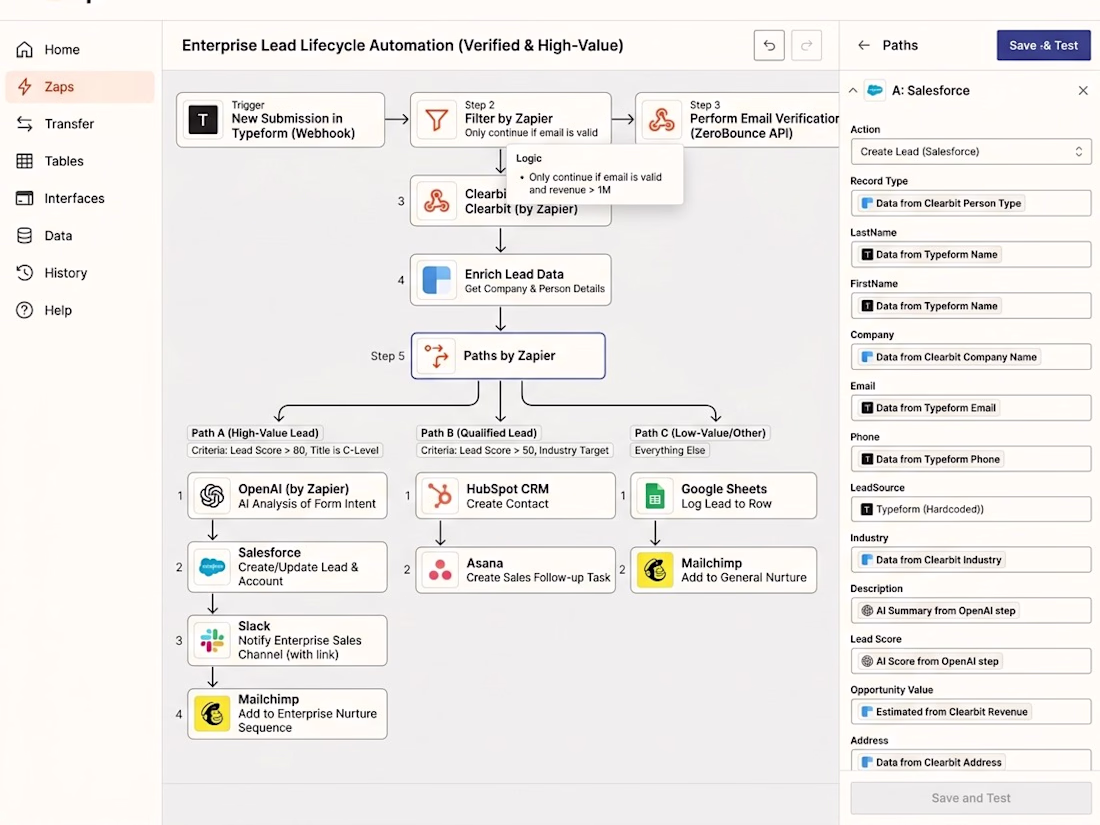The width and height of the screenshot is (1100, 825).
Task: Open Interfaces in the sidebar
Action: tap(79, 199)
